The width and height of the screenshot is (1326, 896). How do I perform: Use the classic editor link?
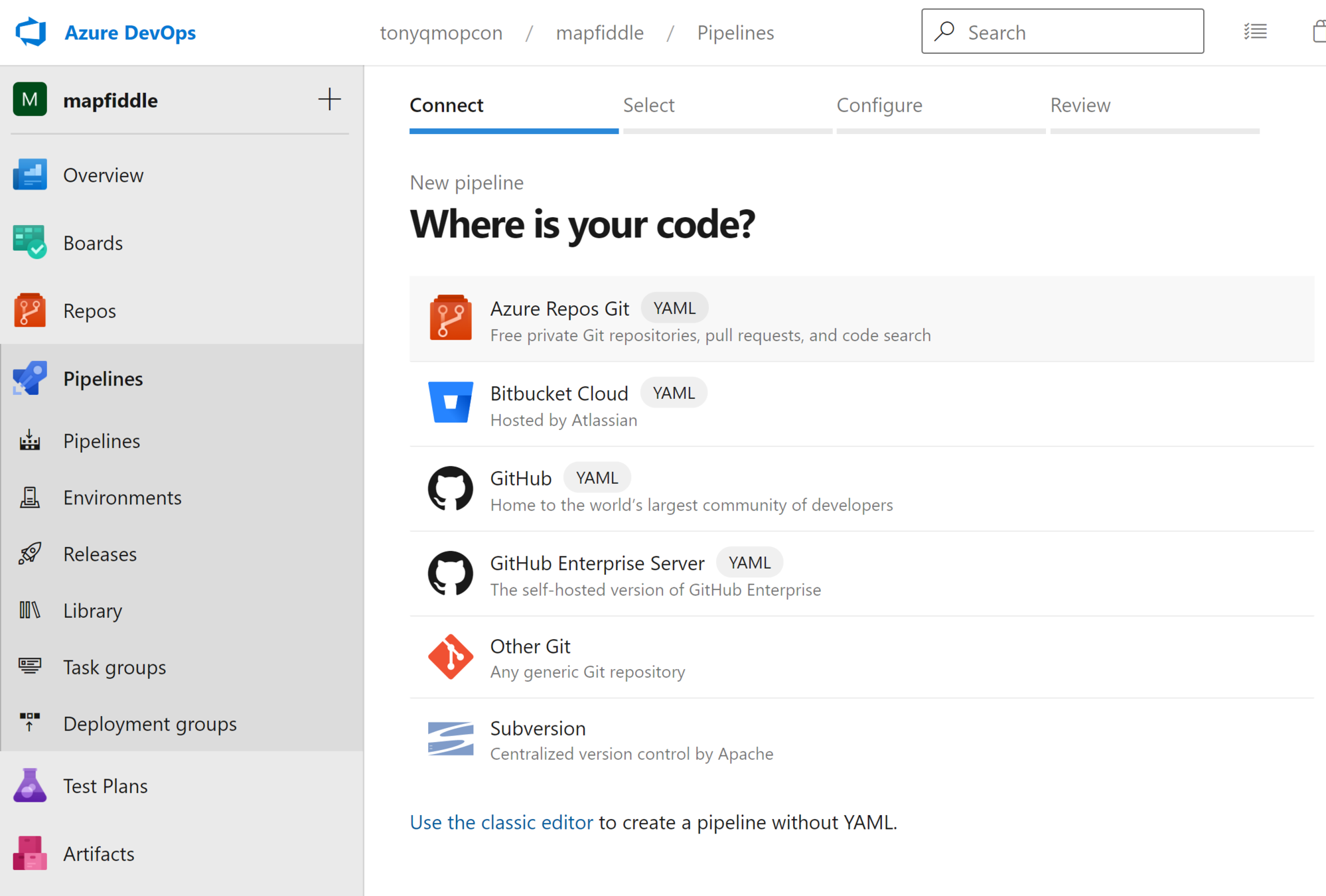501,822
